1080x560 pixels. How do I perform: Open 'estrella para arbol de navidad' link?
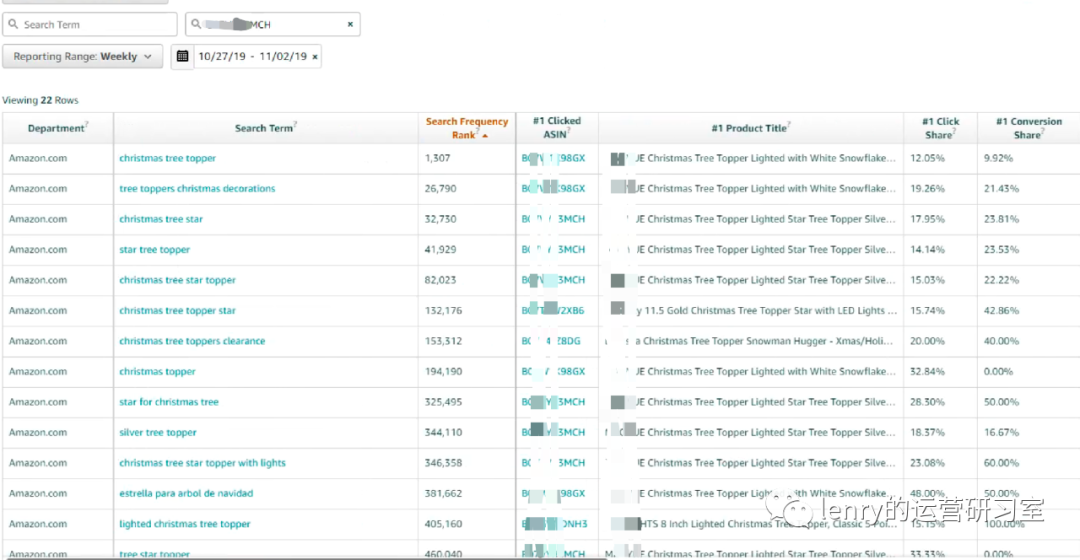pyautogui.click(x=186, y=493)
